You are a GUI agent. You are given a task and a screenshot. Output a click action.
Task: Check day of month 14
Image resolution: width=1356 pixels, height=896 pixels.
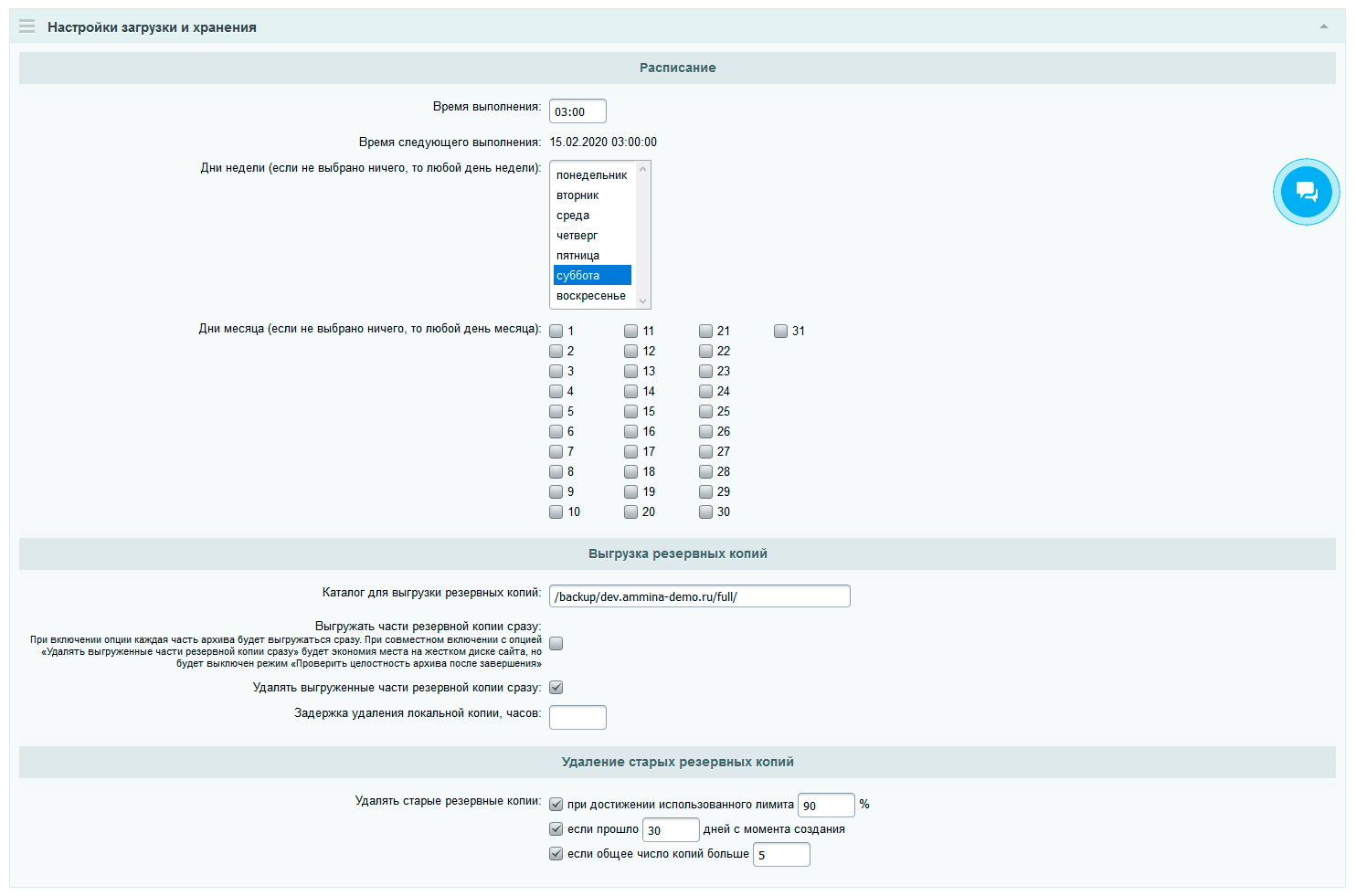click(x=630, y=391)
